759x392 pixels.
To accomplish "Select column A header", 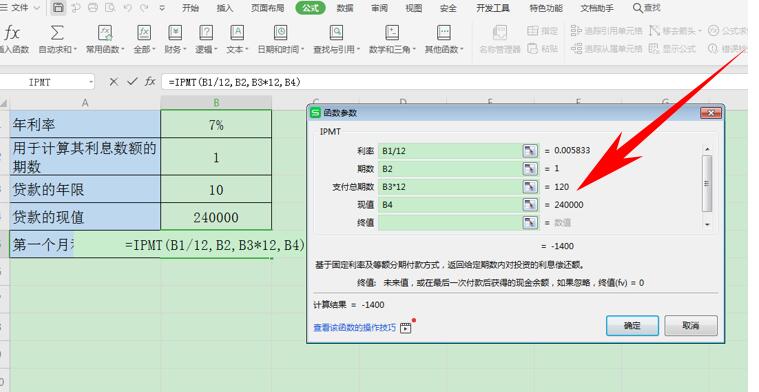I will tap(85, 103).
